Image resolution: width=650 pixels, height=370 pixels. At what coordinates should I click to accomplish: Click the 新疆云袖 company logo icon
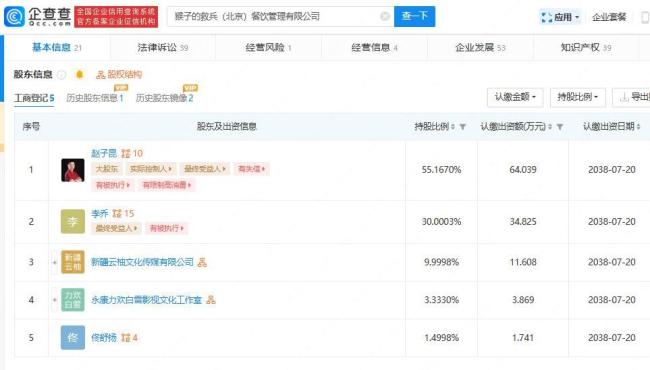[x=73, y=262]
